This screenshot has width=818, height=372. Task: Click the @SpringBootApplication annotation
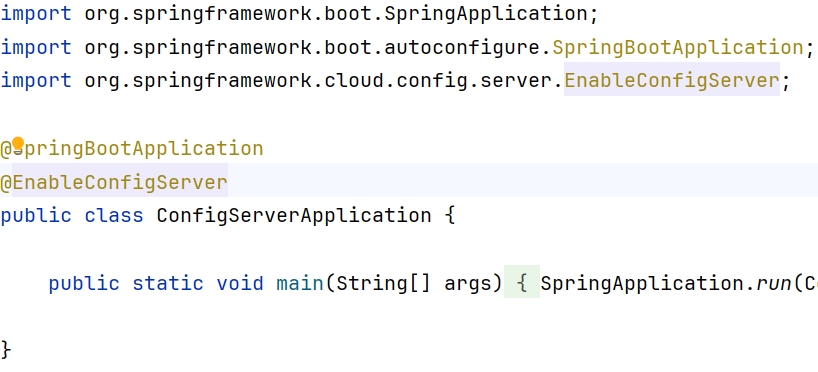tap(132, 149)
